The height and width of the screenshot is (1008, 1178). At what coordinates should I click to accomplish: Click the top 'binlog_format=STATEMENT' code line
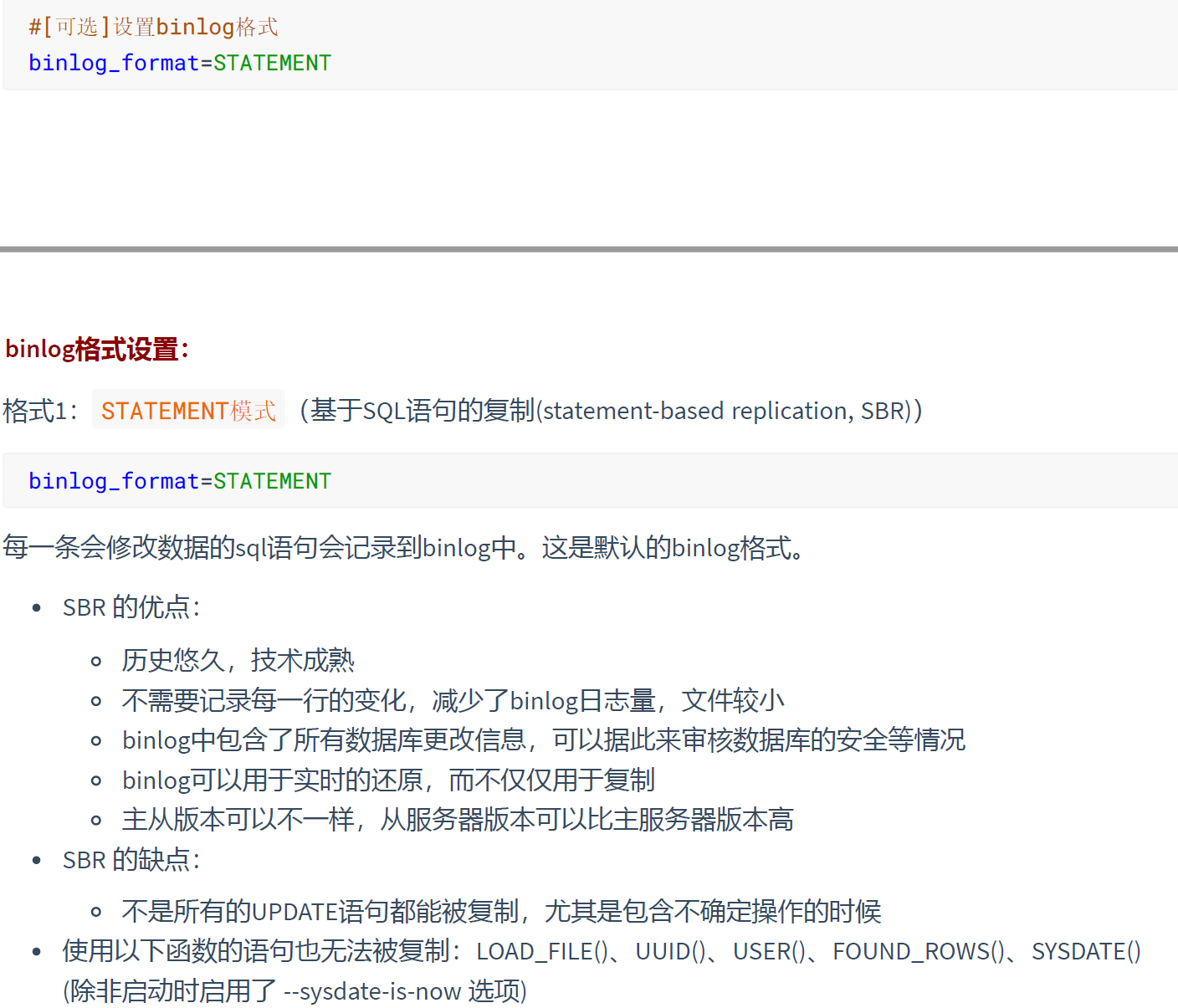[x=180, y=63]
